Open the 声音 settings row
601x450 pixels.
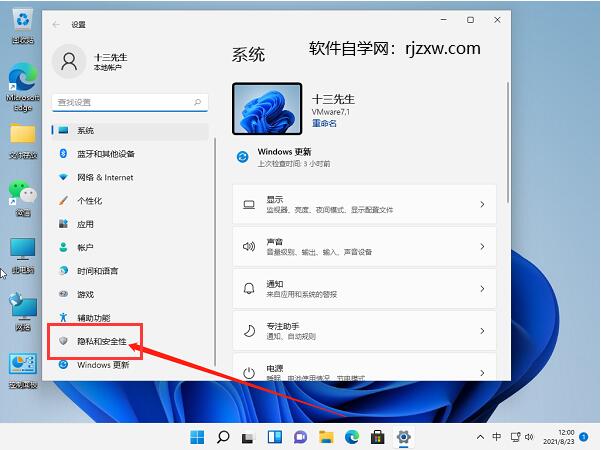click(x=365, y=246)
